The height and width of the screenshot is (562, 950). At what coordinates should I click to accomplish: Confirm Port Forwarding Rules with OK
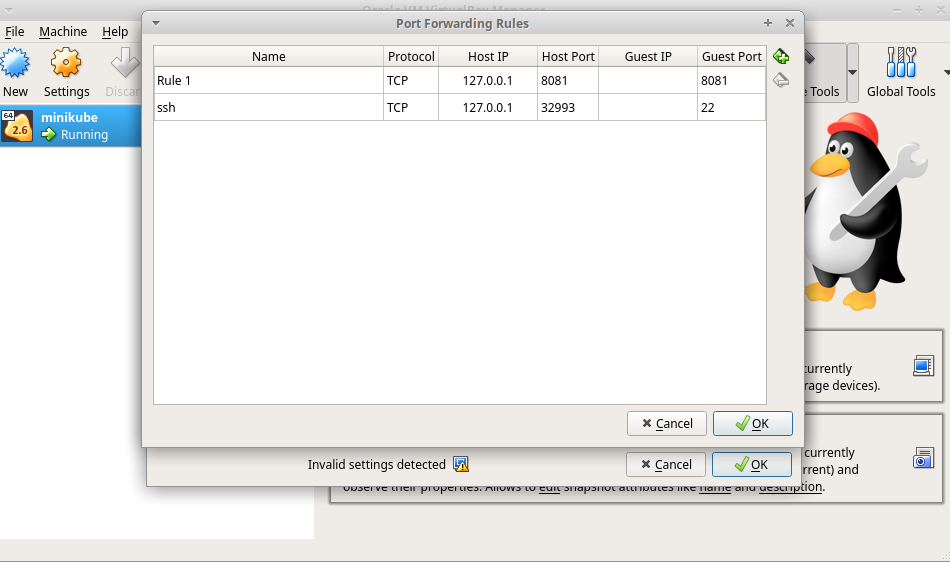[752, 423]
